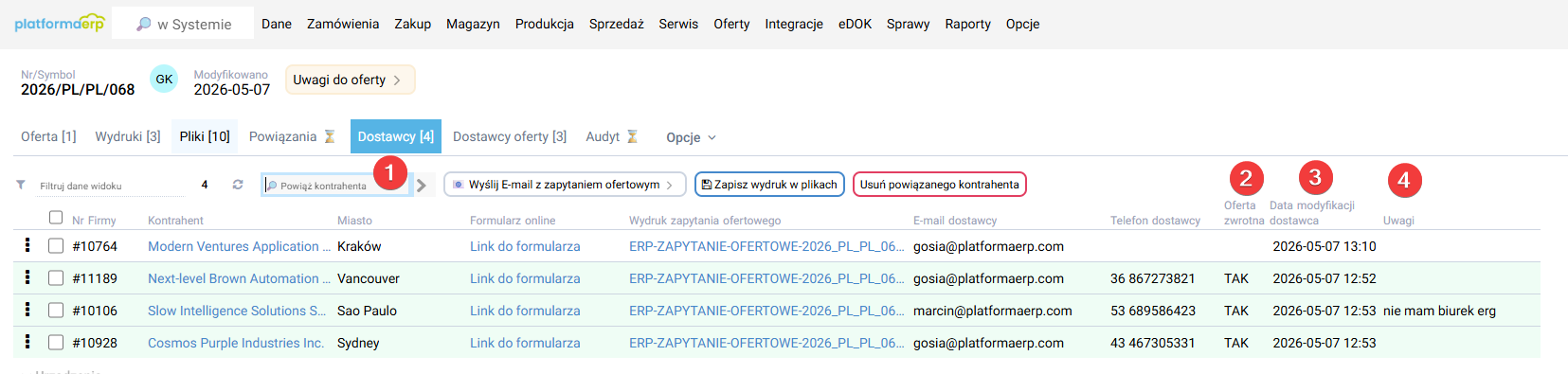Switch to Dostawcy oferty [3] tab
Image resolution: width=1568 pixels, height=374 pixels.
point(510,136)
